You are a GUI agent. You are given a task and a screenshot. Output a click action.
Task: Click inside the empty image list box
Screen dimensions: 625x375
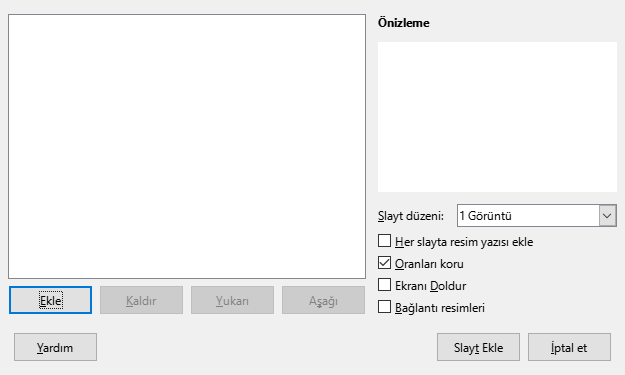[x=187, y=146]
